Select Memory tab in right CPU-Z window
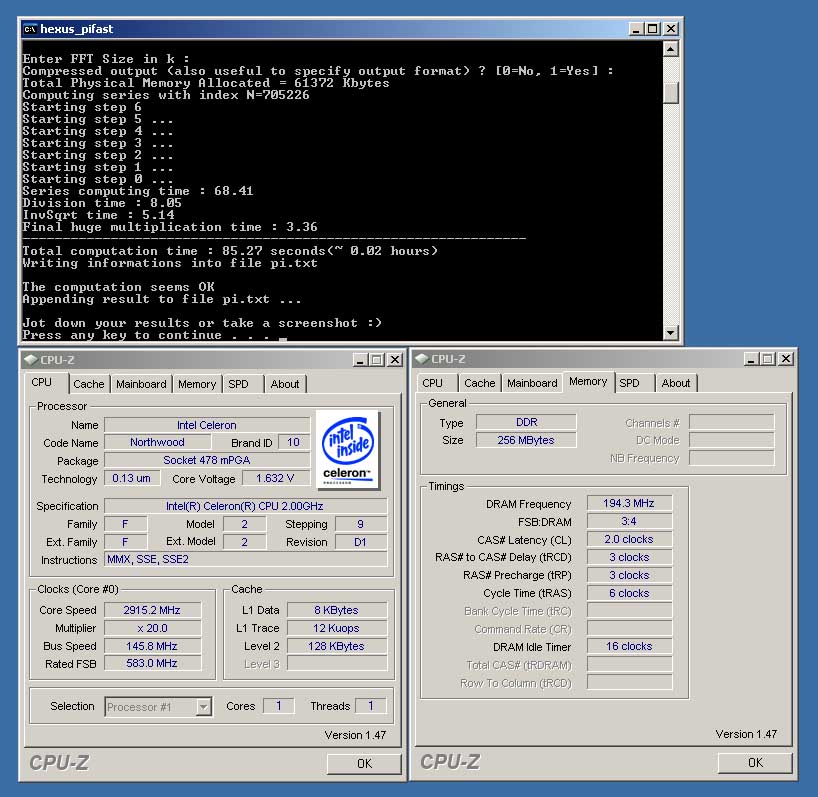The height and width of the screenshot is (797, 818). [x=588, y=381]
